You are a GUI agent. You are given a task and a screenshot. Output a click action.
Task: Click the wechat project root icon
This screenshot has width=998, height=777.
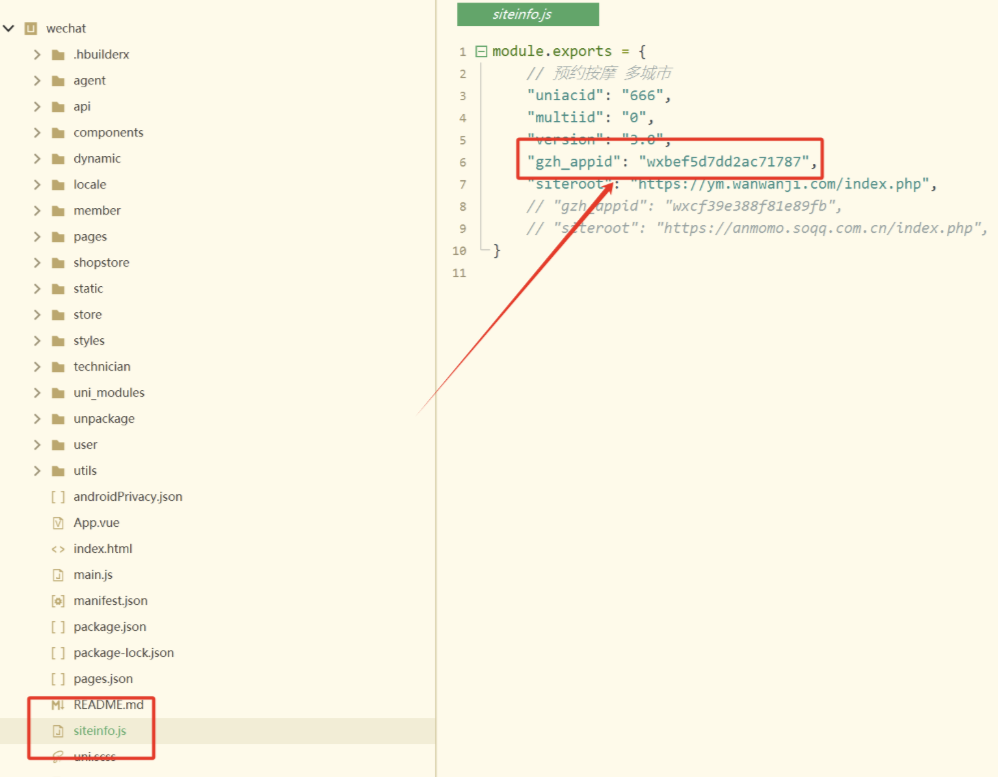pyautogui.click(x=30, y=29)
